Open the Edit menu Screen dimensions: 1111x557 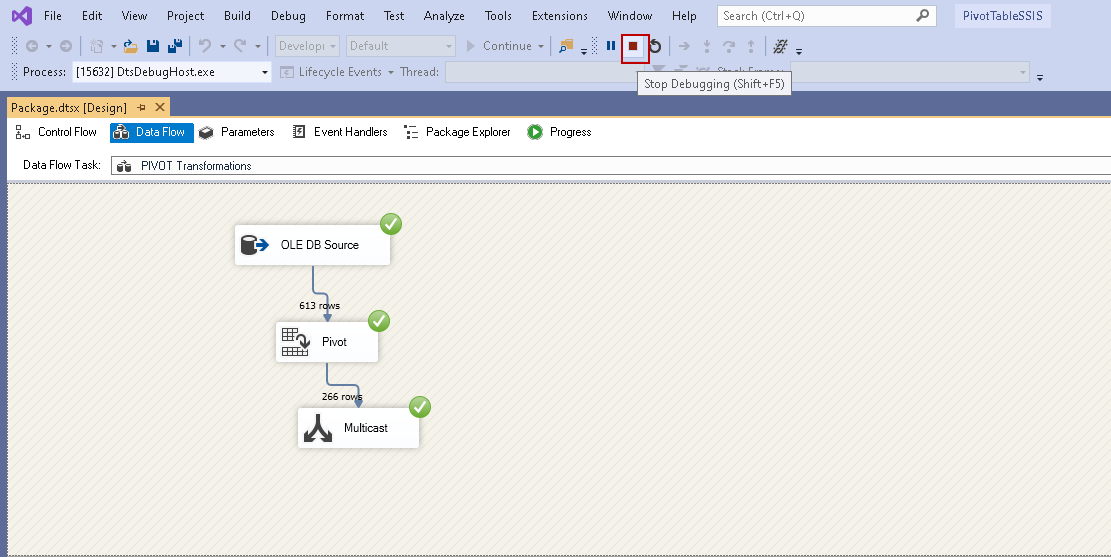[x=91, y=16]
